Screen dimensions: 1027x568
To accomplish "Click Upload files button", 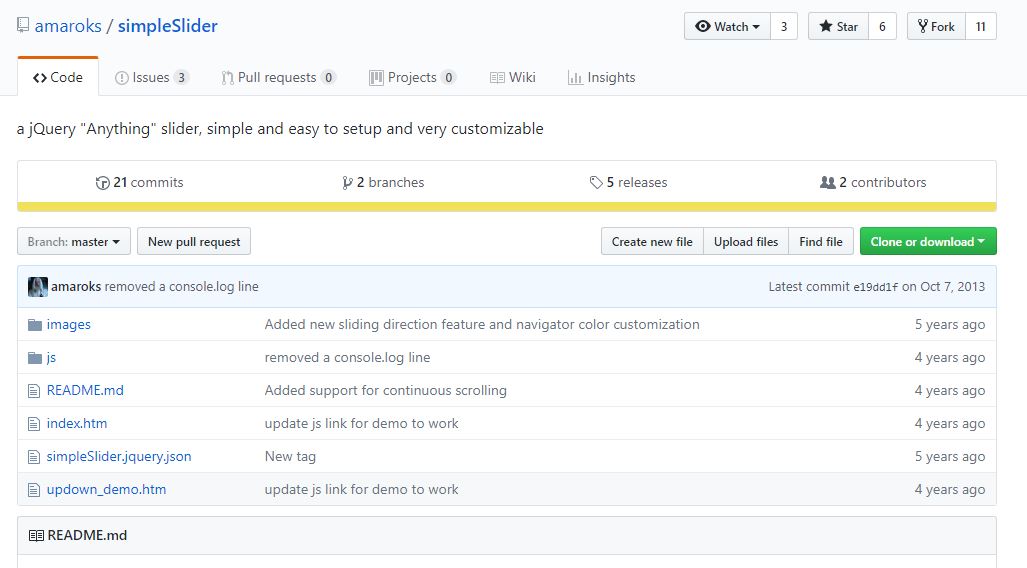I will tap(746, 242).
